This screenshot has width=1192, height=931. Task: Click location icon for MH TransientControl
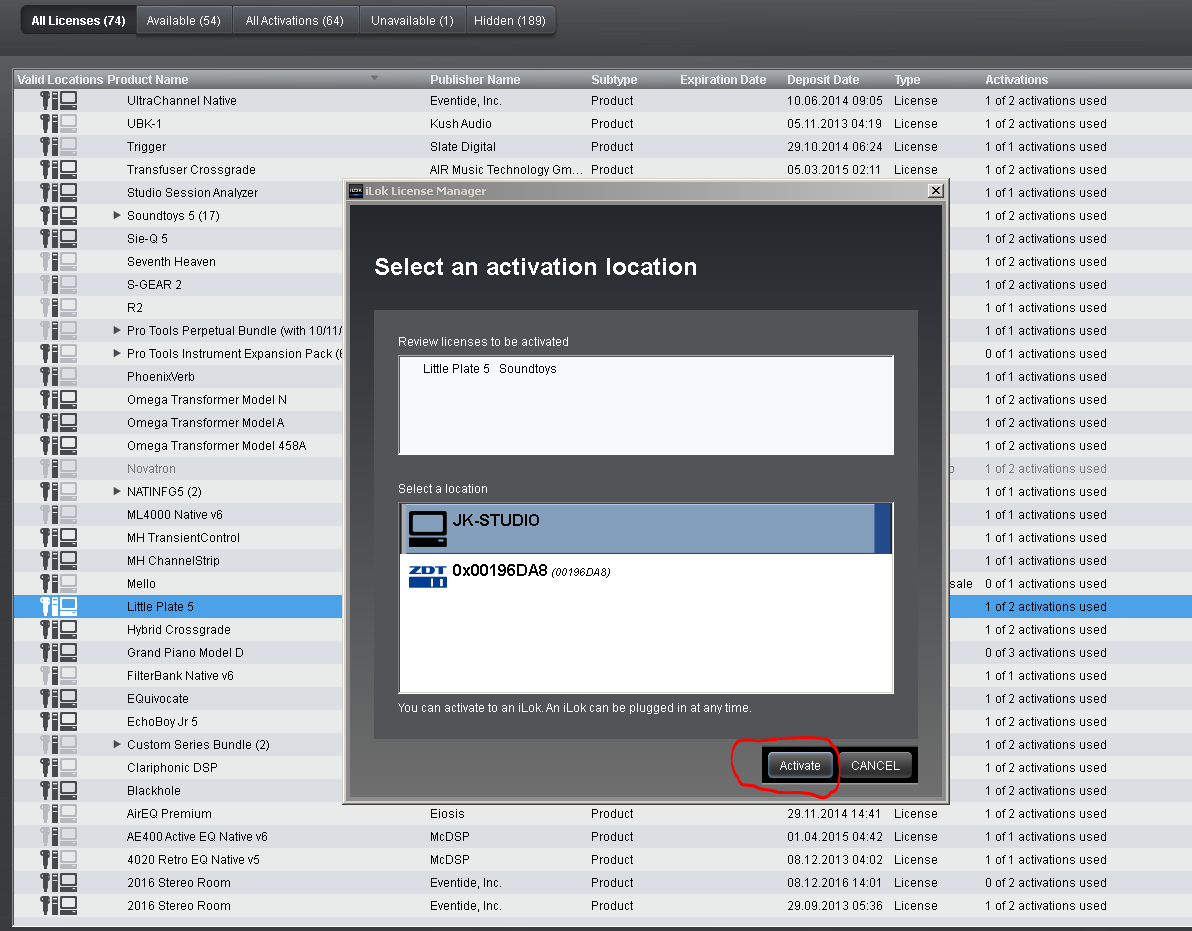59,537
